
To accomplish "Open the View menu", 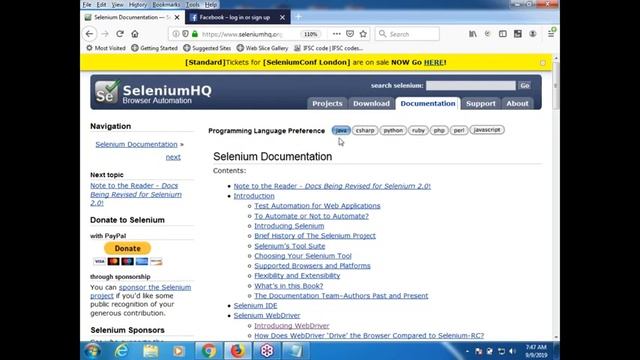I will click(x=117, y=4).
